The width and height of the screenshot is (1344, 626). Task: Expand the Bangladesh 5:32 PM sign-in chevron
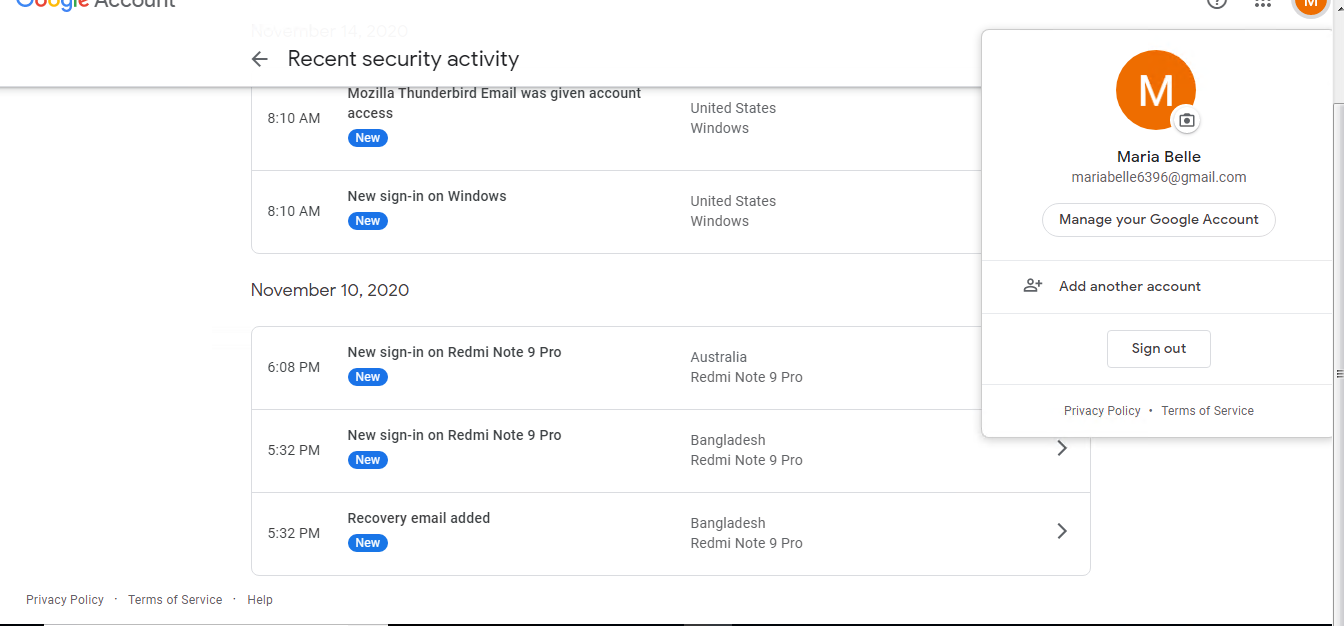pos(1062,449)
